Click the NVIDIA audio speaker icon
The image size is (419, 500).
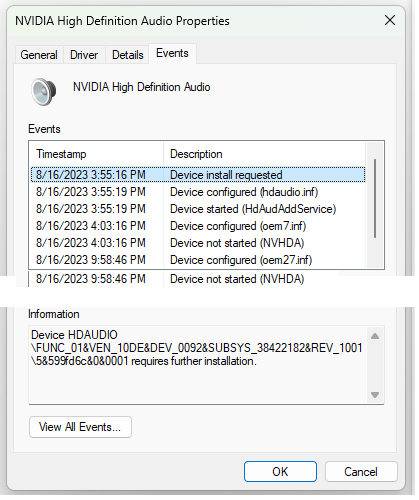pyautogui.click(x=44, y=92)
